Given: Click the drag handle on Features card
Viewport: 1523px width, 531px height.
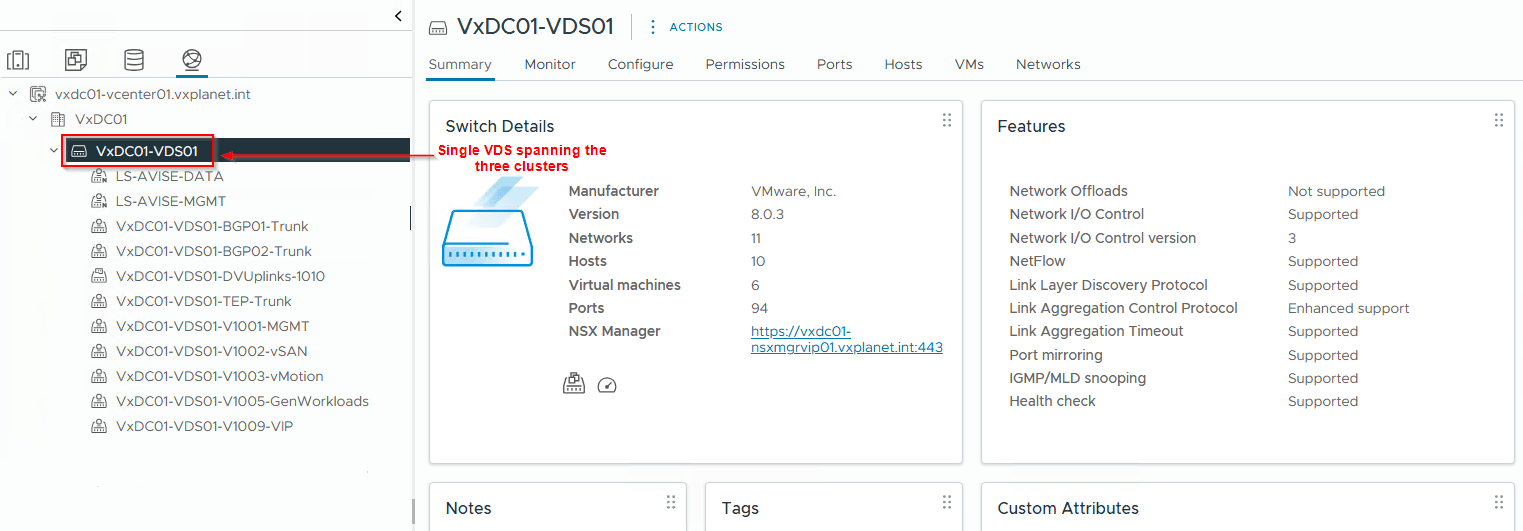Looking at the screenshot, I should coord(1498,121).
